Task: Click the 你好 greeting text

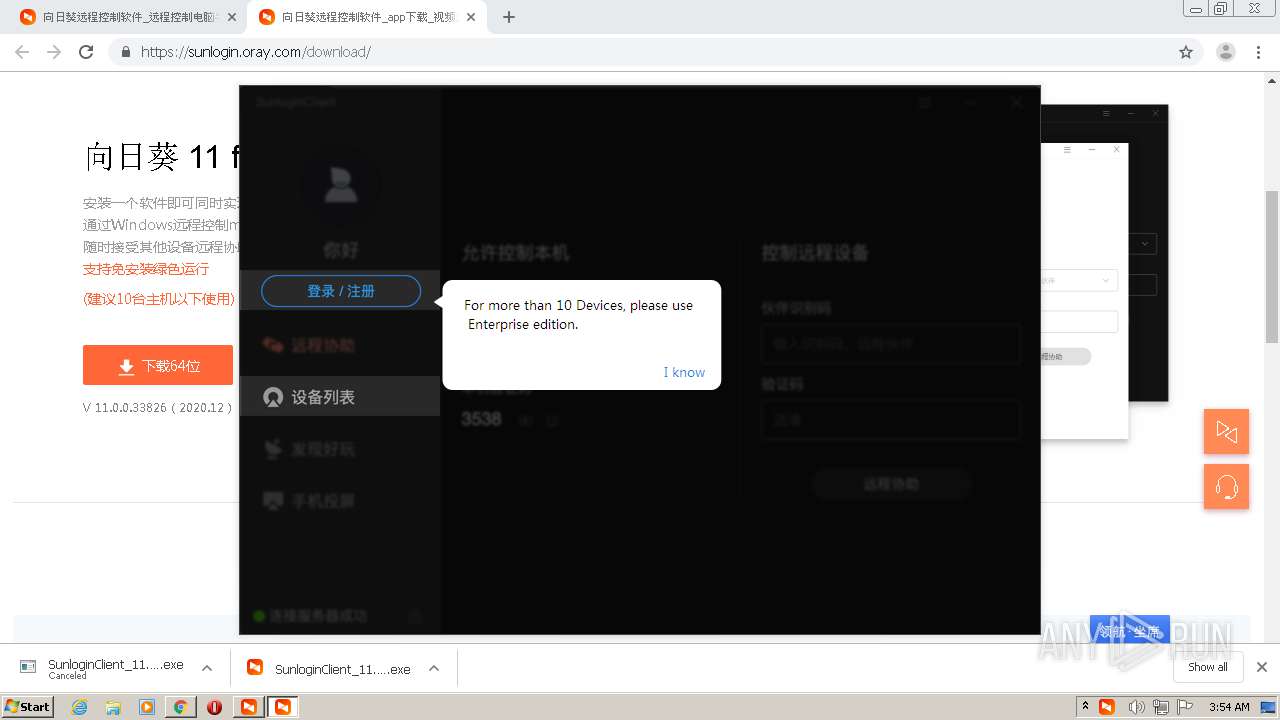Action: pos(341,249)
